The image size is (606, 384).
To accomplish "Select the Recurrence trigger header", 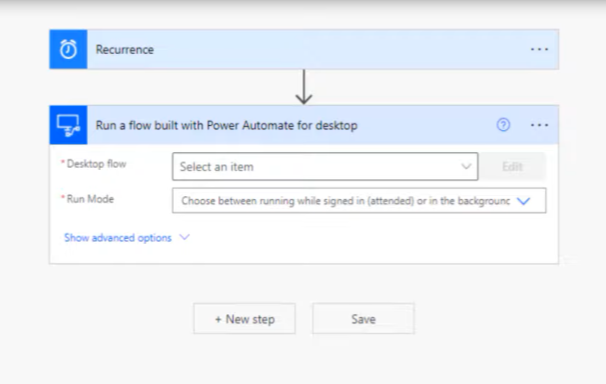I will (304, 49).
